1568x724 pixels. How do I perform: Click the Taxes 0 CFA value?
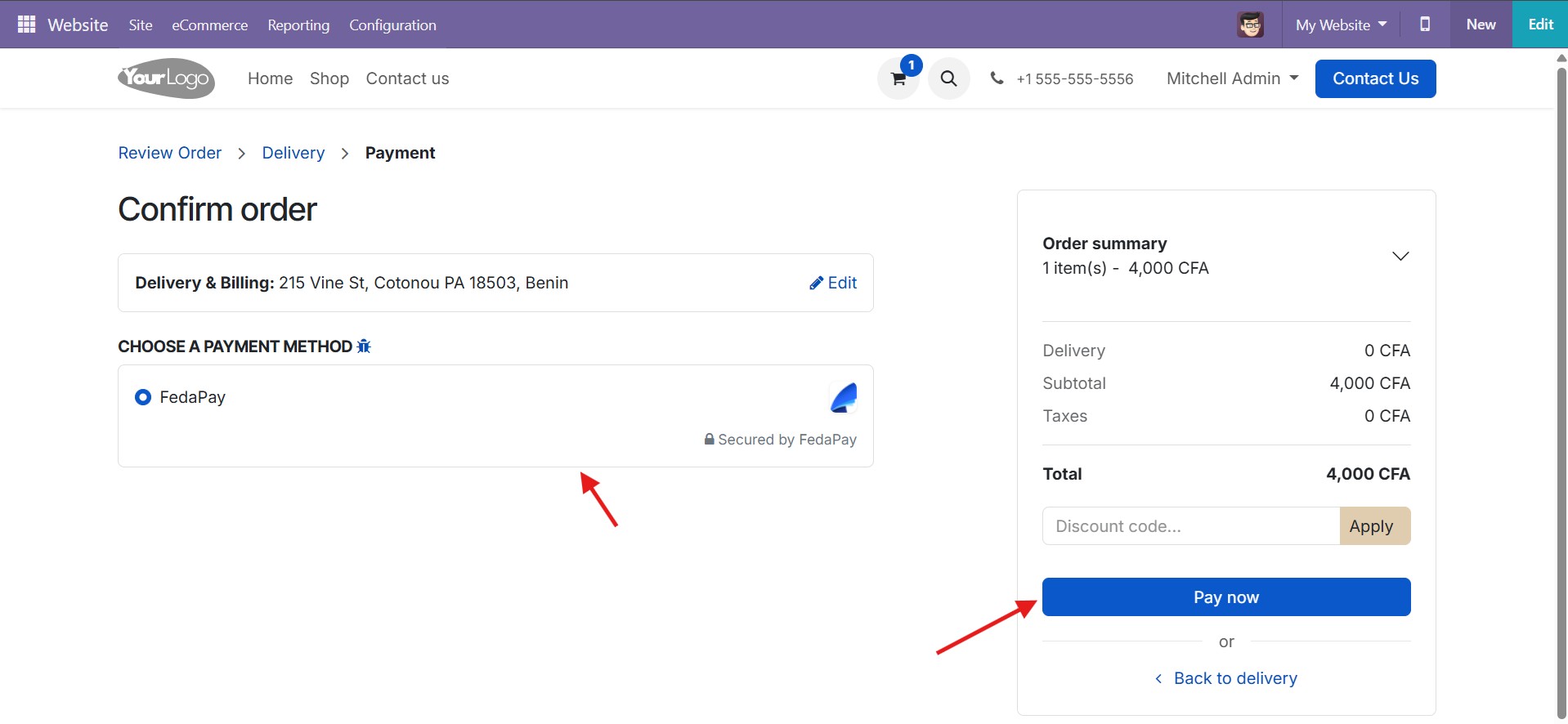pyautogui.click(x=1387, y=416)
